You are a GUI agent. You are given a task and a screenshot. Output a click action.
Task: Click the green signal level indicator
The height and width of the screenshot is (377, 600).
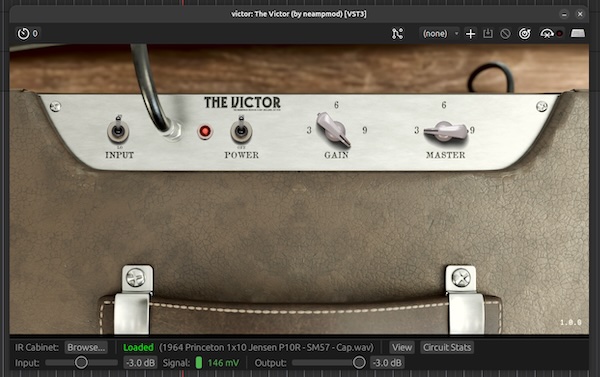(199, 362)
